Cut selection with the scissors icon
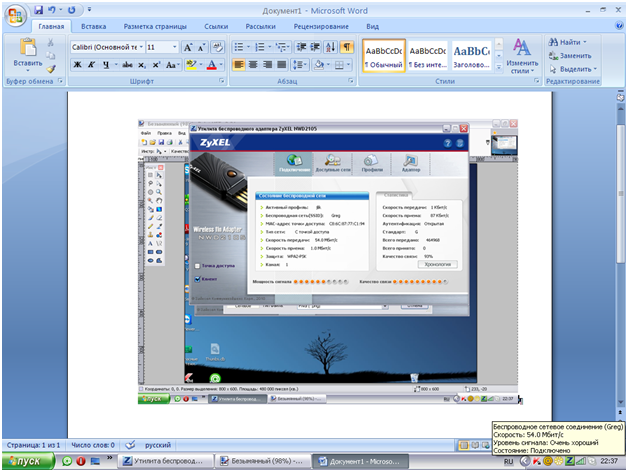 click(x=50, y=42)
